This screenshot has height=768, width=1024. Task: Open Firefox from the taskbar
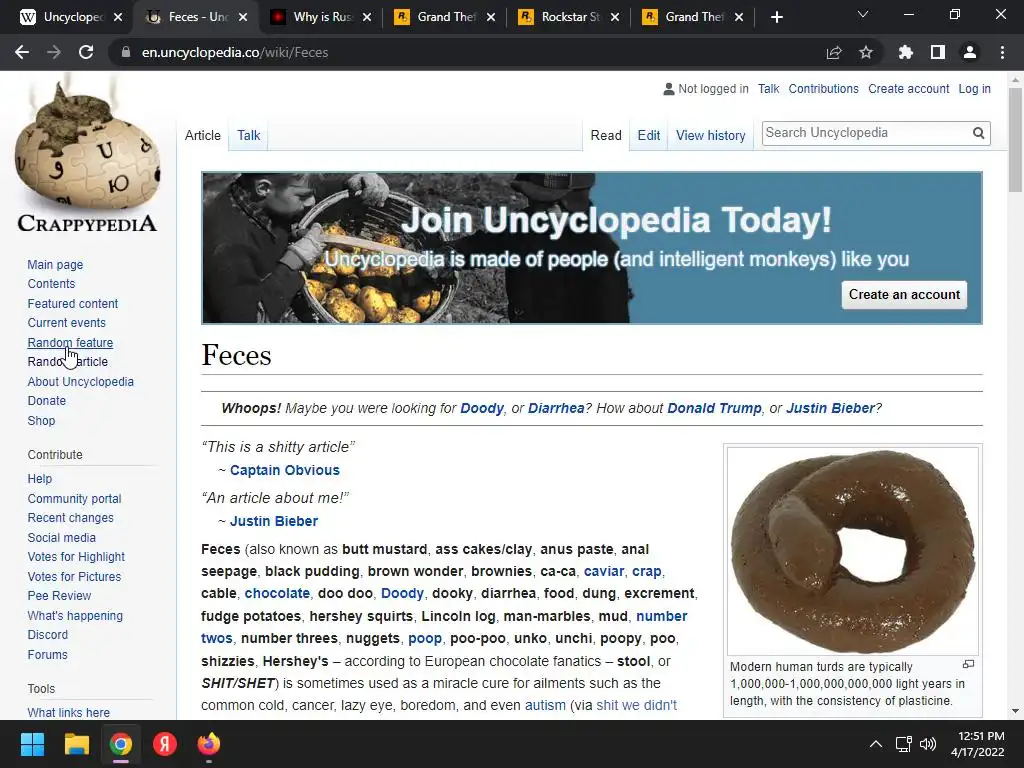pyautogui.click(x=209, y=744)
